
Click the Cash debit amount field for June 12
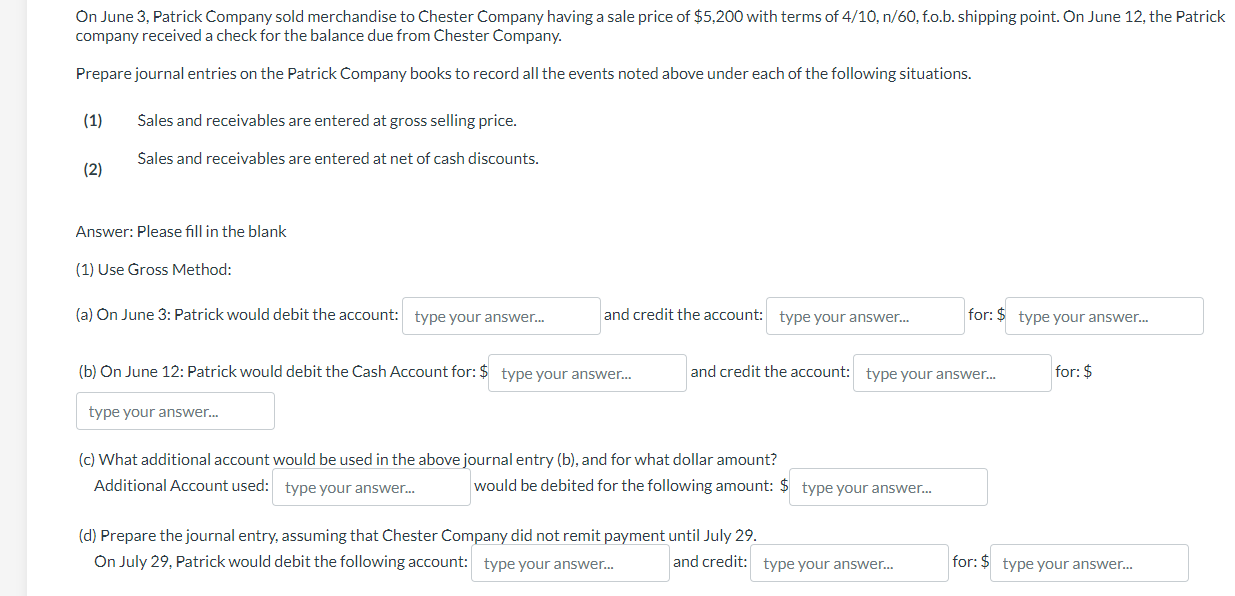pos(587,372)
